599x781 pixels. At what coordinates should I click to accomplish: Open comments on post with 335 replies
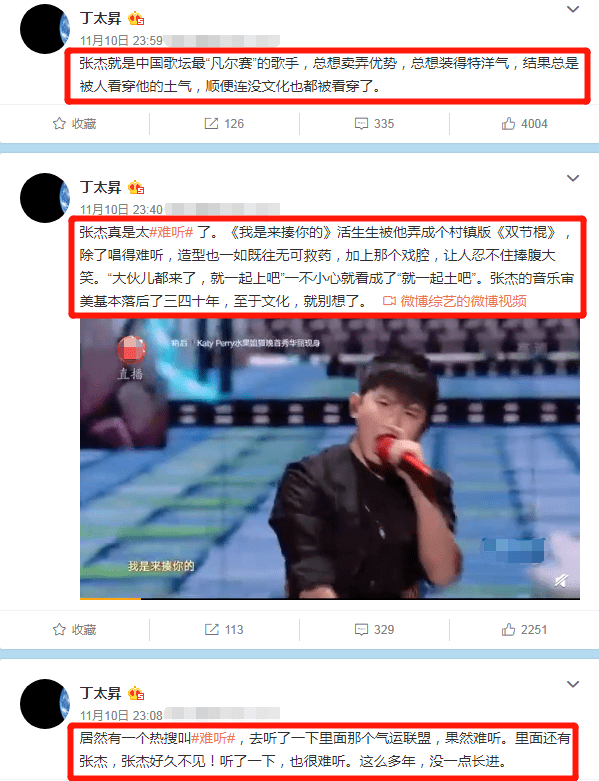tap(374, 124)
